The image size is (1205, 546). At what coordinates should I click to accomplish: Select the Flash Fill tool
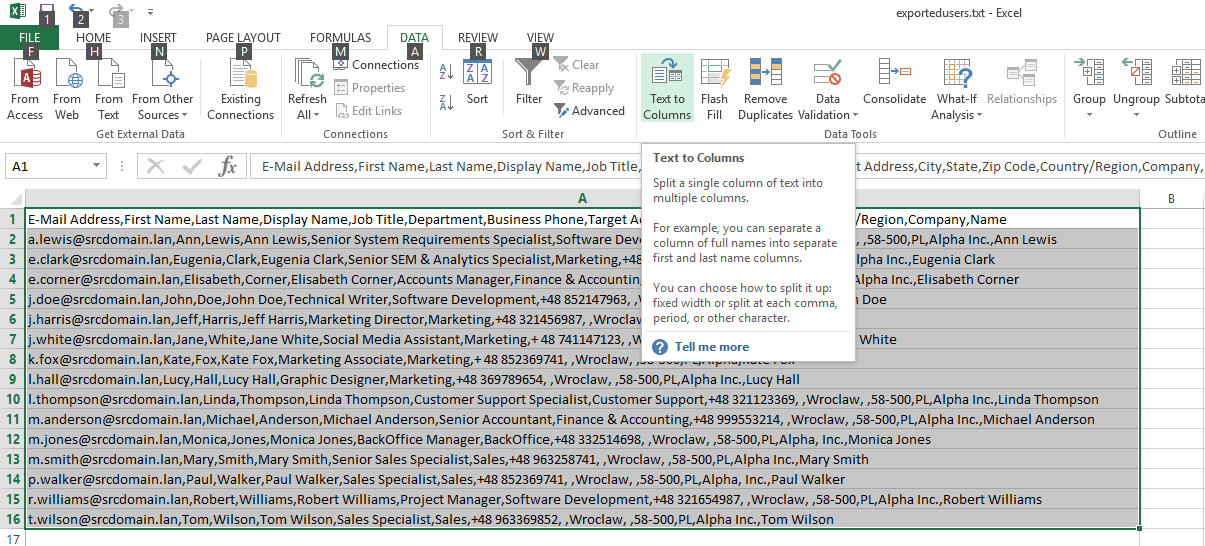[715, 89]
